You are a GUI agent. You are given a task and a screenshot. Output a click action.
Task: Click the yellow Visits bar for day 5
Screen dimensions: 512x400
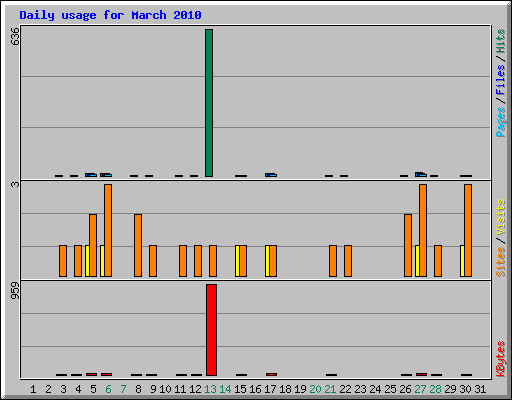coord(87,261)
